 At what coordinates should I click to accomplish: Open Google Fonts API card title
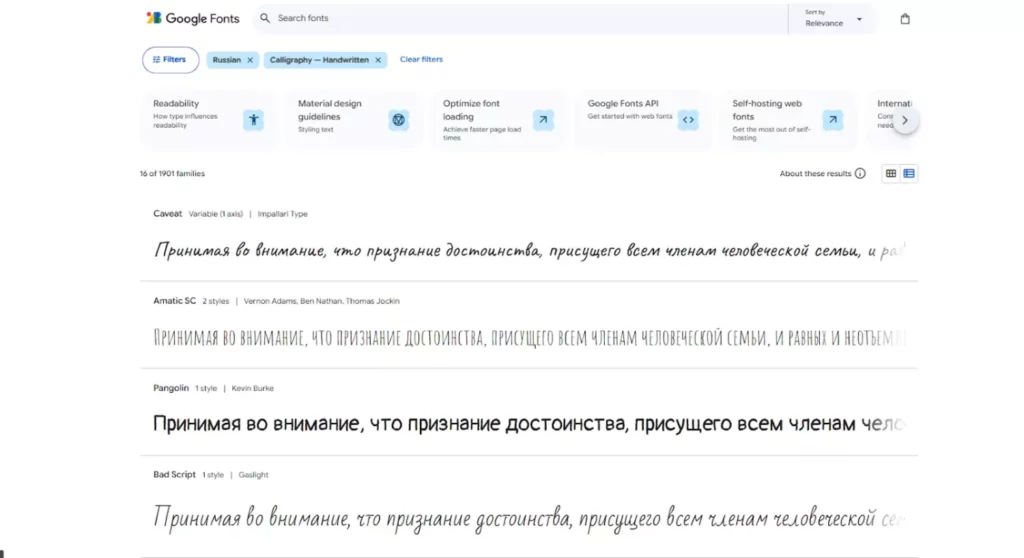pos(623,103)
